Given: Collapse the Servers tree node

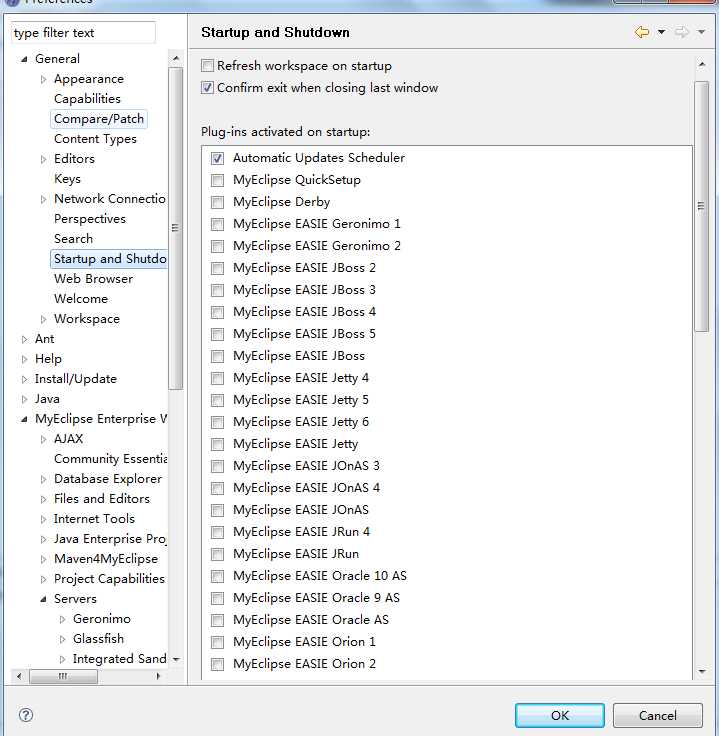Looking at the screenshot, I should tap(43, 599).
